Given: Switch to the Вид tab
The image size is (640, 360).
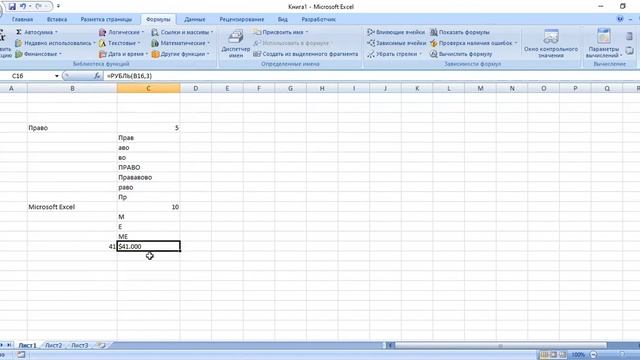Looking at the screenshot, I should (282, 19).
